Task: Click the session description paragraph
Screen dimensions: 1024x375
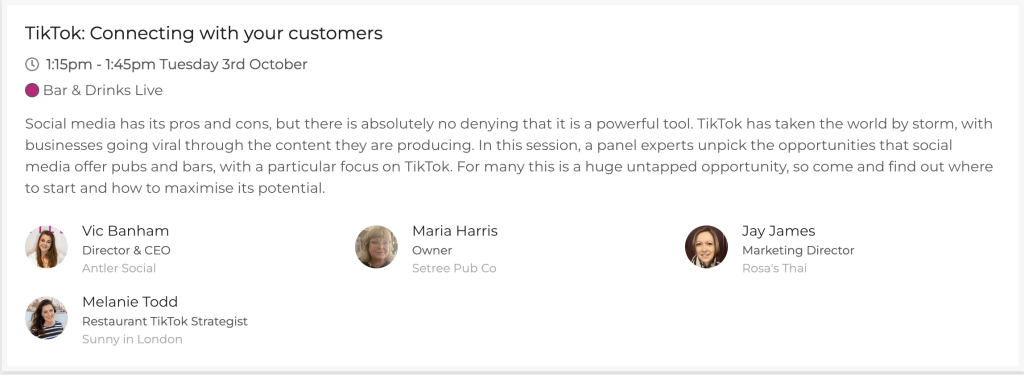Action: coord(509,155)
